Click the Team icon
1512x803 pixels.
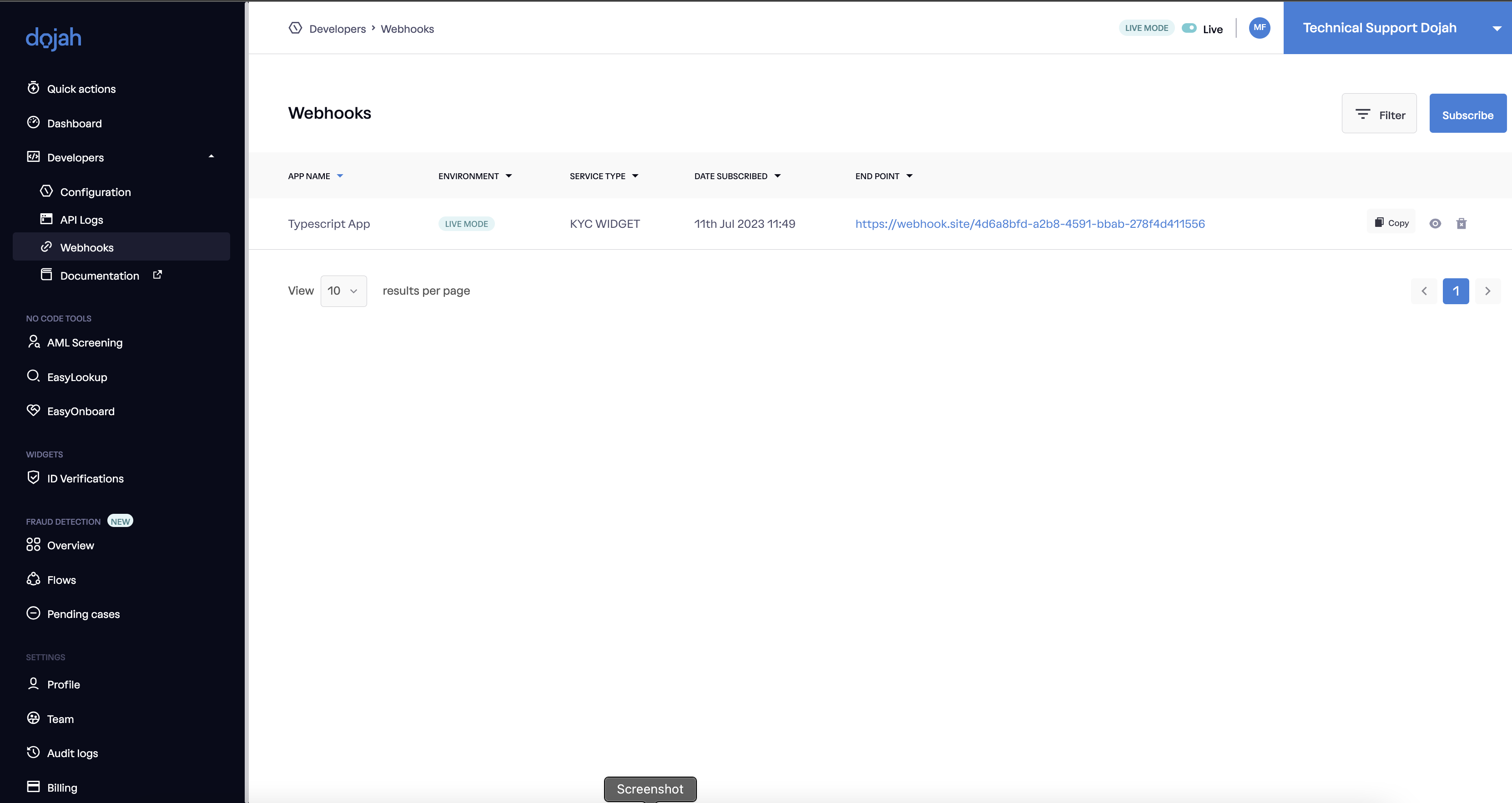pos(34,718)
